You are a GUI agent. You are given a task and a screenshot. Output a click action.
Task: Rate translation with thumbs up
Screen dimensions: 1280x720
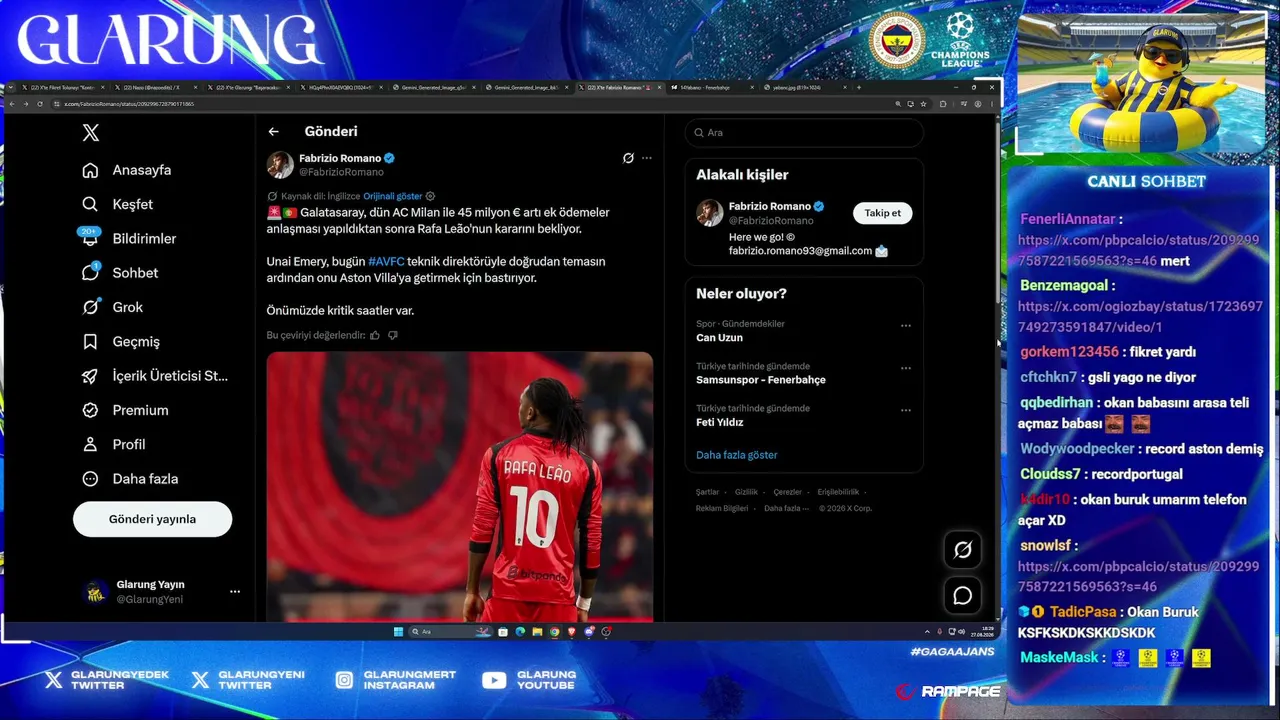375,335
